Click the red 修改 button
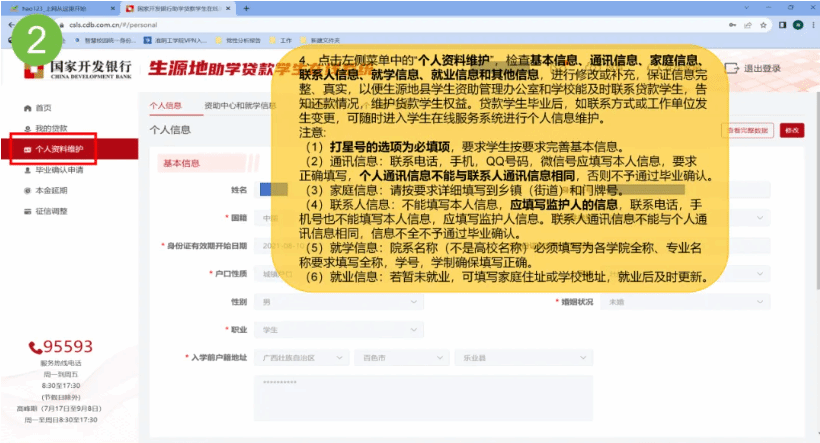This screenshot has width=820, height=443. click(x=792, y=130)
